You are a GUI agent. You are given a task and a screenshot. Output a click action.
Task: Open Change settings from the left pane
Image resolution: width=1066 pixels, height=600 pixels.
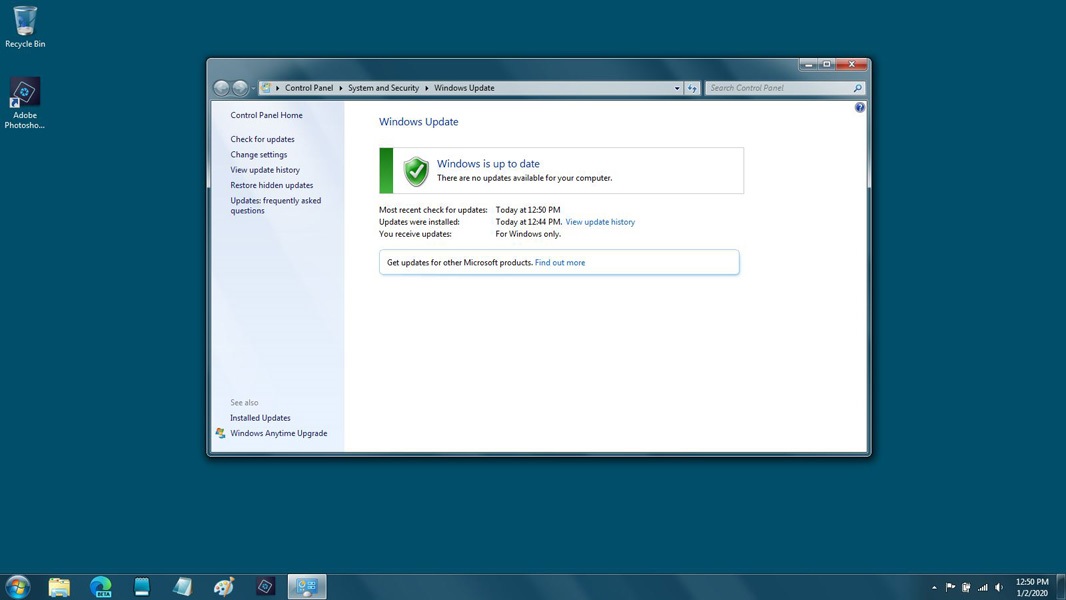tap(258, 155)
